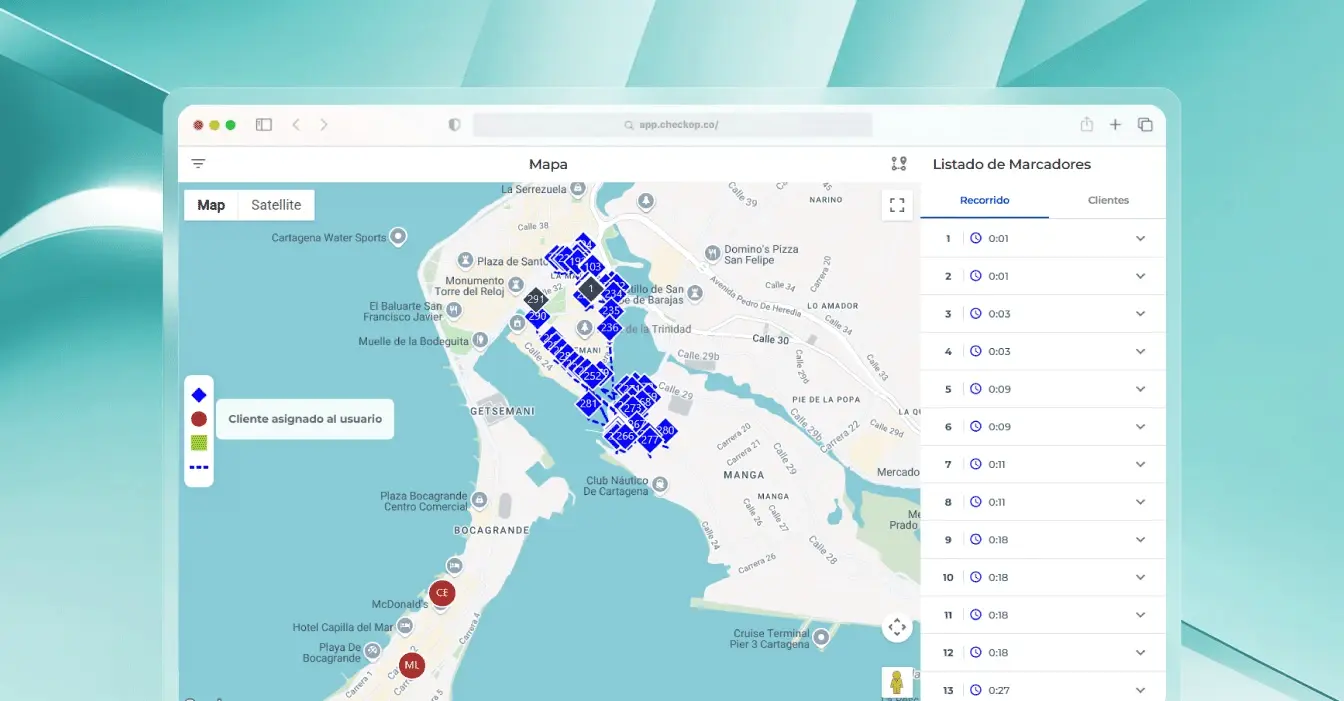
Task: Select the Street View pegman icon
Action: [x=897, y=682]
